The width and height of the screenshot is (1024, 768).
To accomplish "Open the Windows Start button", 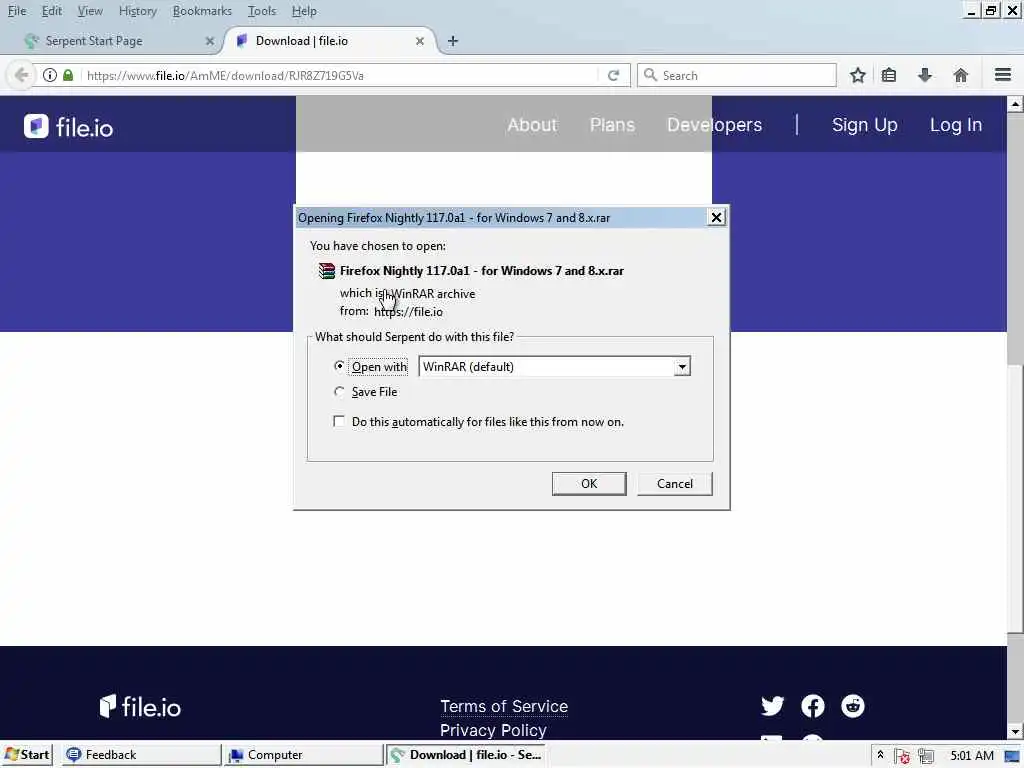I will coord(26,755).
